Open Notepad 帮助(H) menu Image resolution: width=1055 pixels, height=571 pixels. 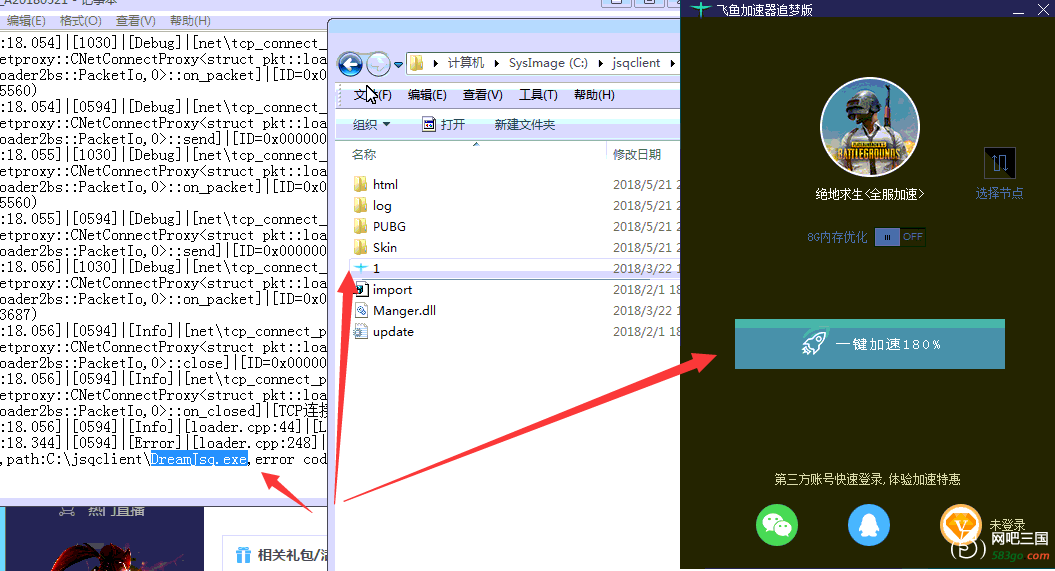[190, 21]
